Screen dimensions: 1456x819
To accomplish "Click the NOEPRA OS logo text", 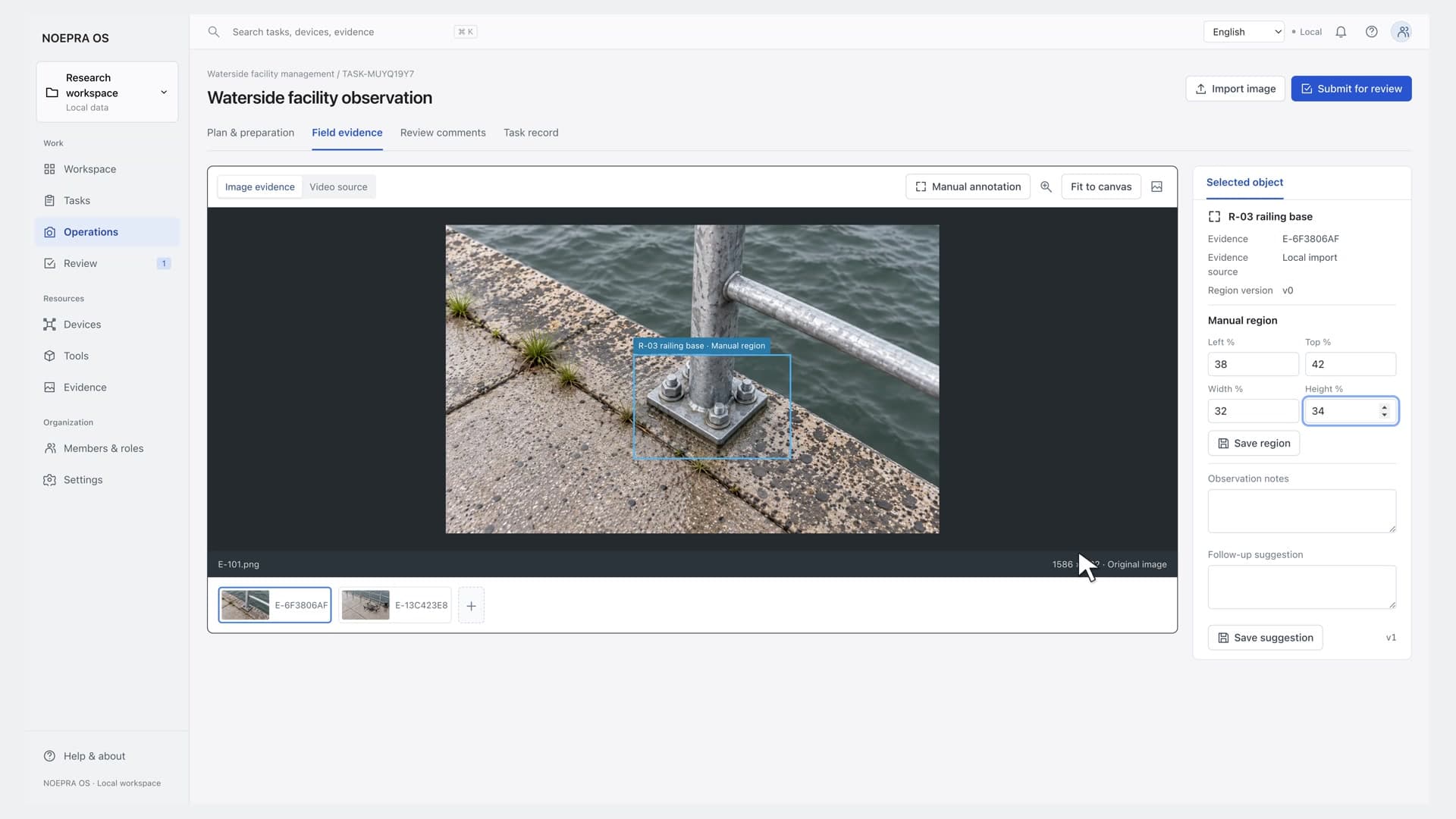I will tap(75, 38).
